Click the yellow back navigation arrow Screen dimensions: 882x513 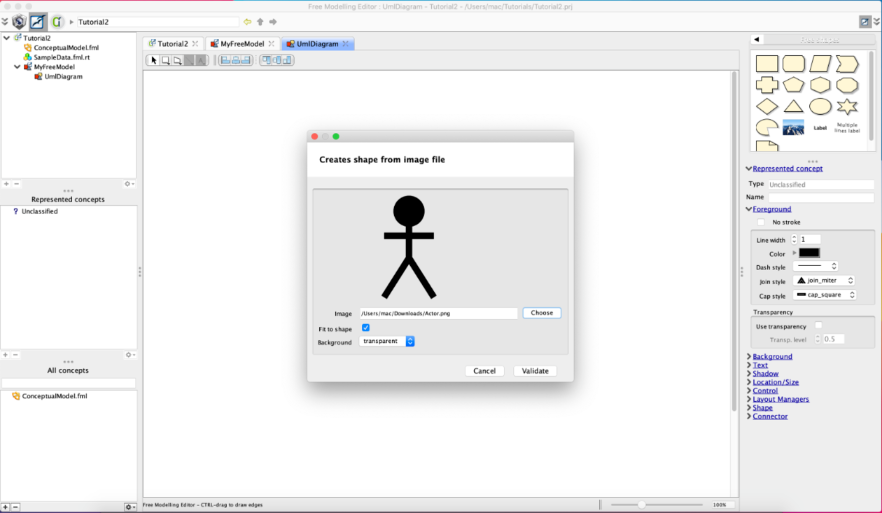tap(248, 22)
